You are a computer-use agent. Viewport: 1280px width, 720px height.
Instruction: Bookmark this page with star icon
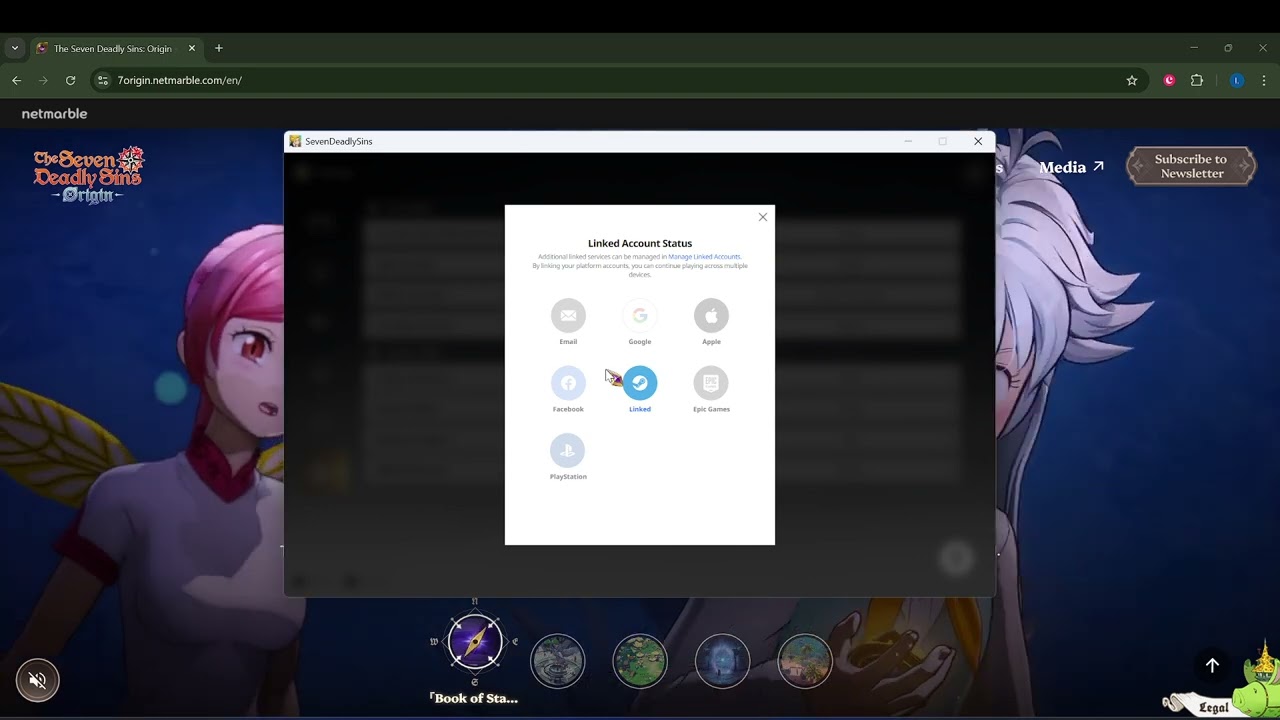[1132, 80]
